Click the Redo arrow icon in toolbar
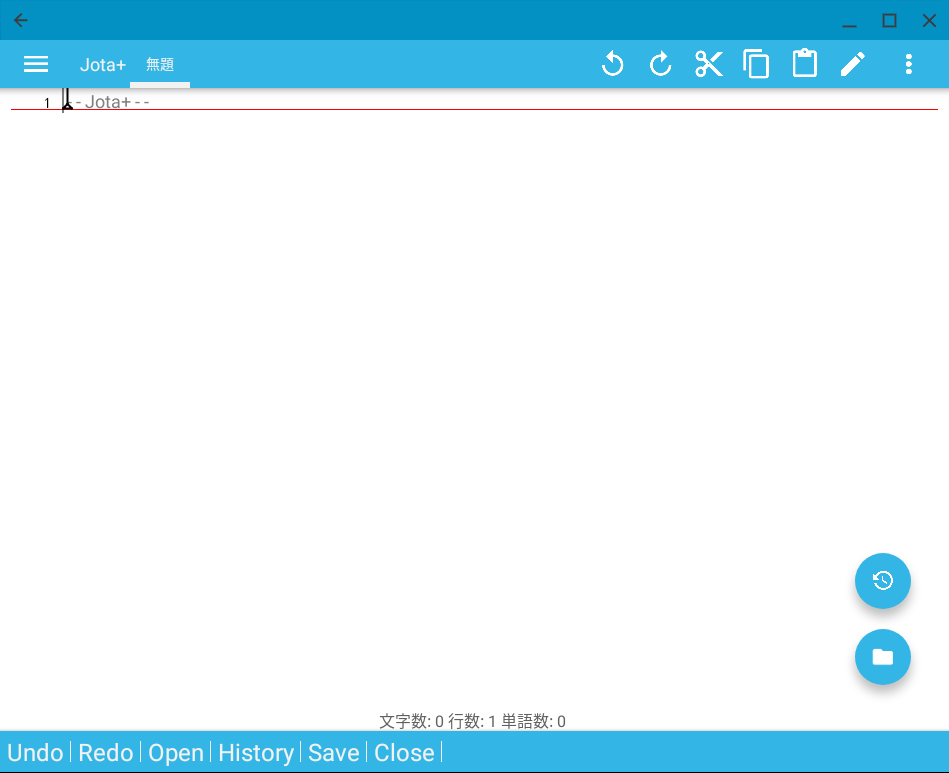The height and width of the screenshot is (773, 949). coord(660,64)
